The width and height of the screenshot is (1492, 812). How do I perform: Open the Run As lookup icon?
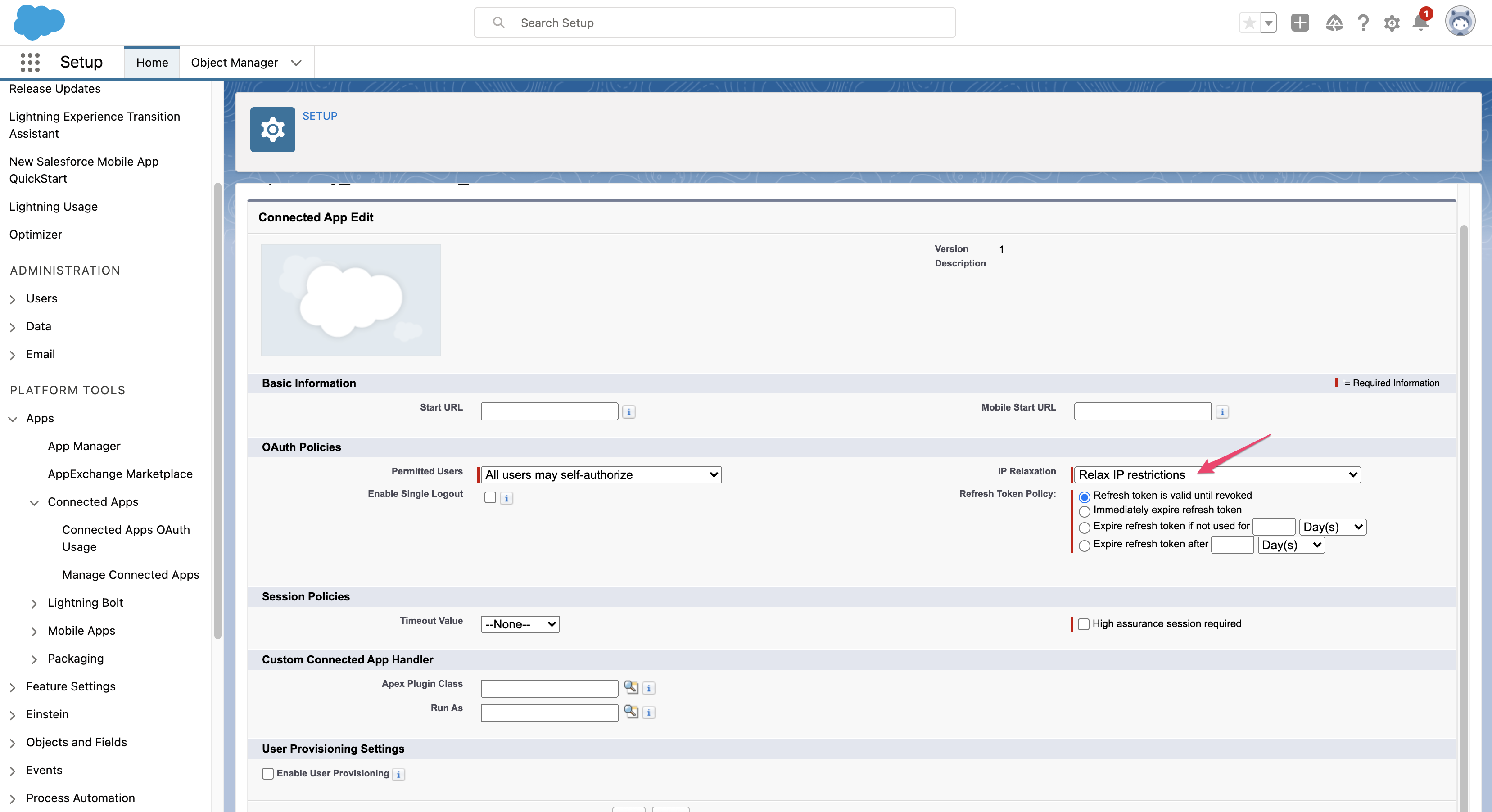(x=630, y=711)
